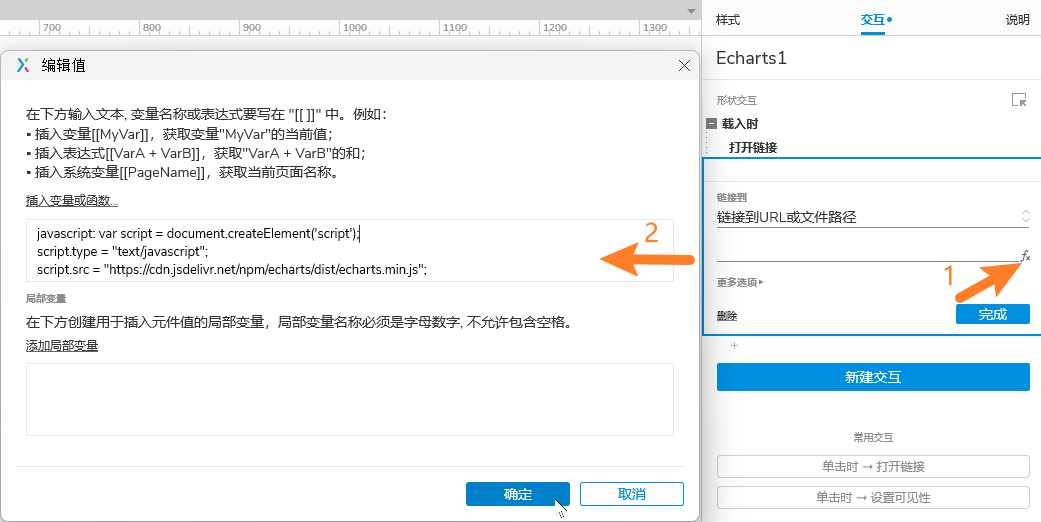
Task: Click 删除 to remove the action
Action: 727,316
